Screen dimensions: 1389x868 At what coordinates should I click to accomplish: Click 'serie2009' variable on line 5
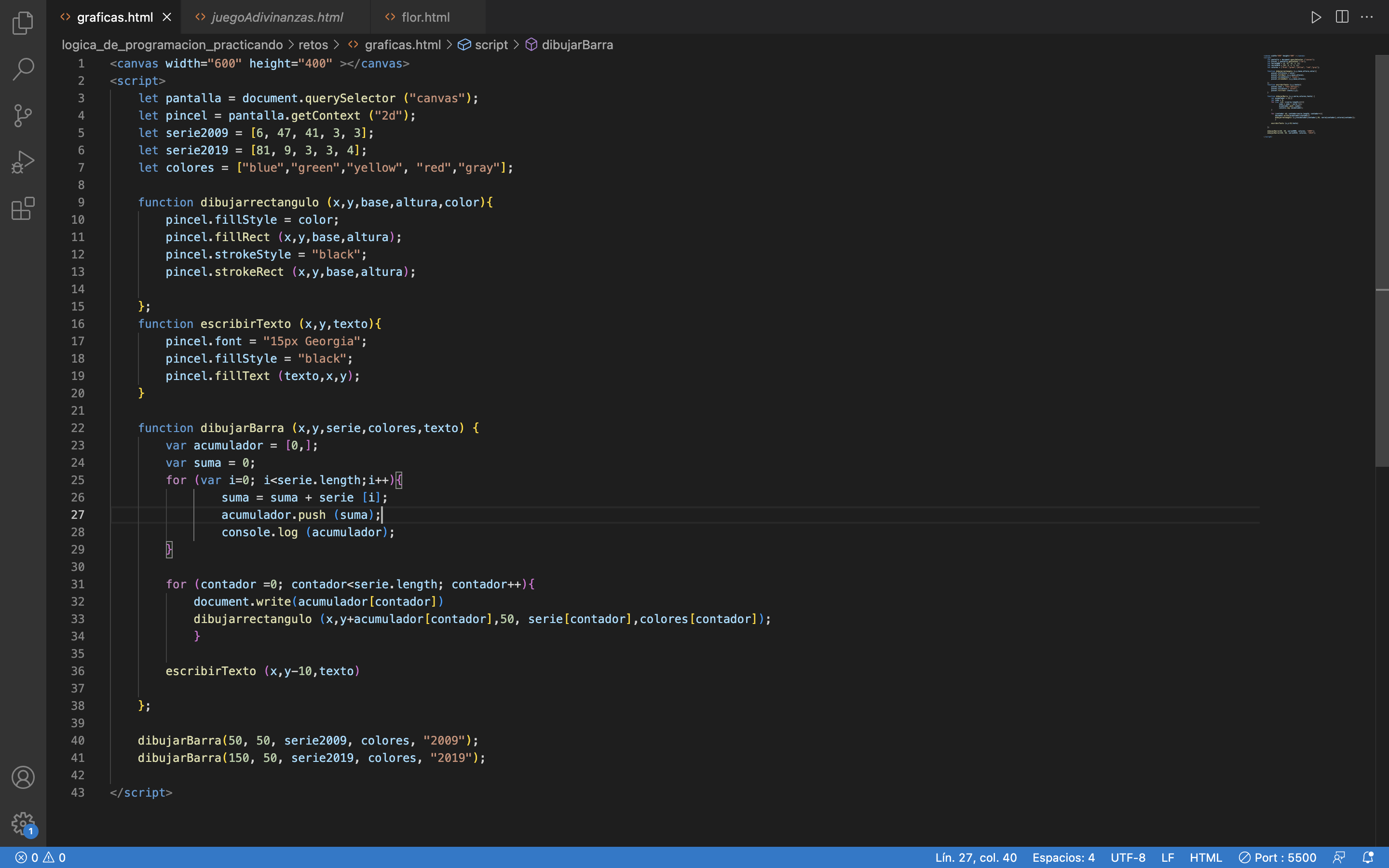pos(197,133)
